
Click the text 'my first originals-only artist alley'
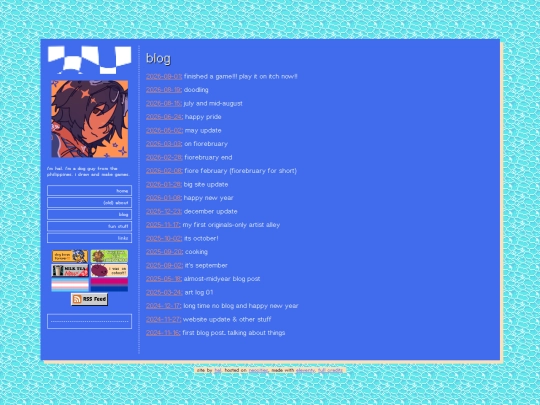click(231, 225)
